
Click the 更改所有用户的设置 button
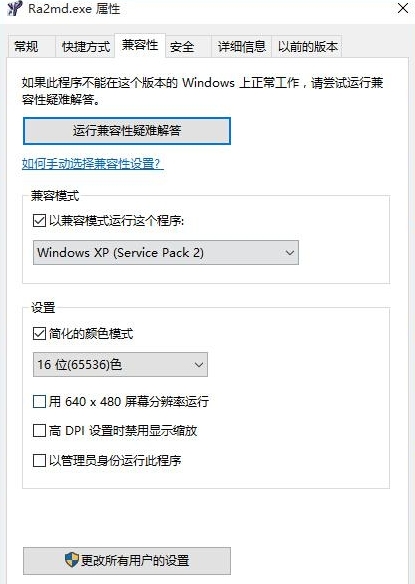[127, 561]
